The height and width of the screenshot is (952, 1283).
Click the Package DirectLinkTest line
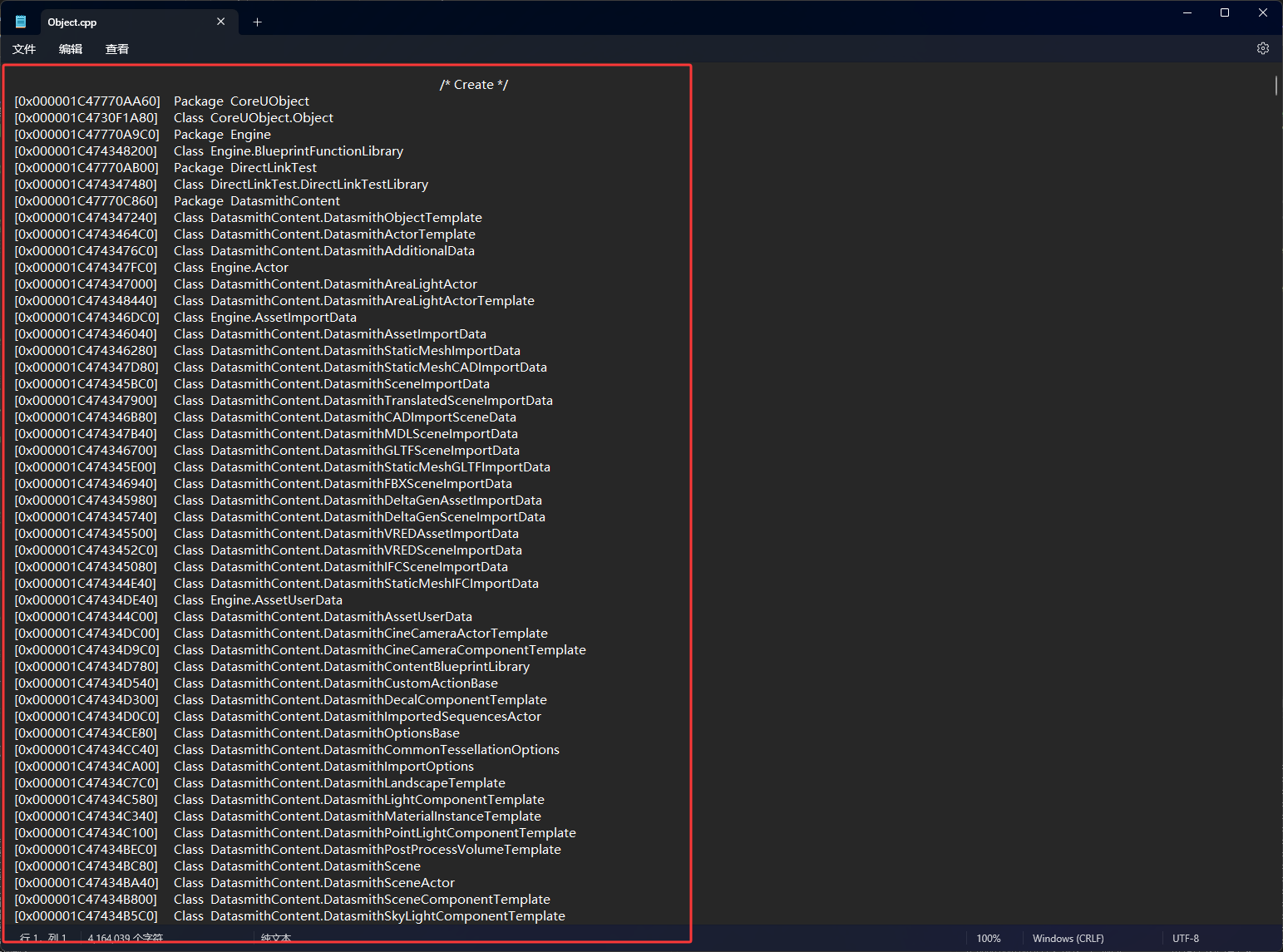165,168
